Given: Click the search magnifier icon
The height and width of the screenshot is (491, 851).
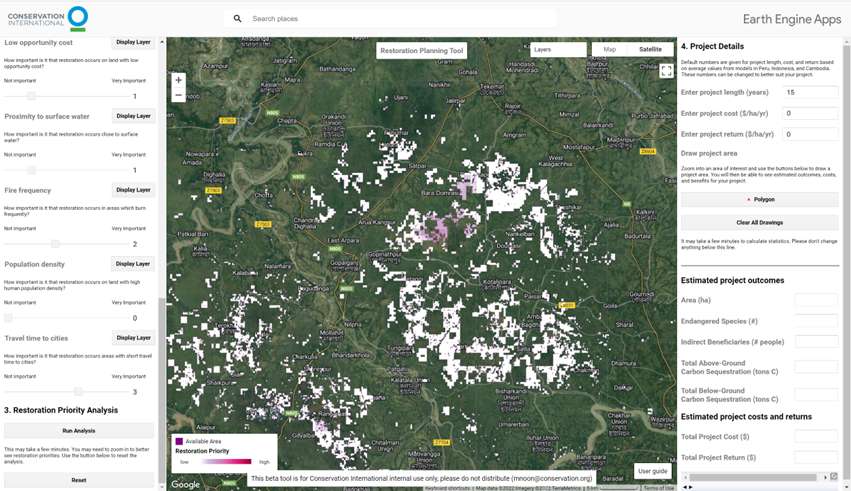Looking at the screenshot, I should [237, 18].
